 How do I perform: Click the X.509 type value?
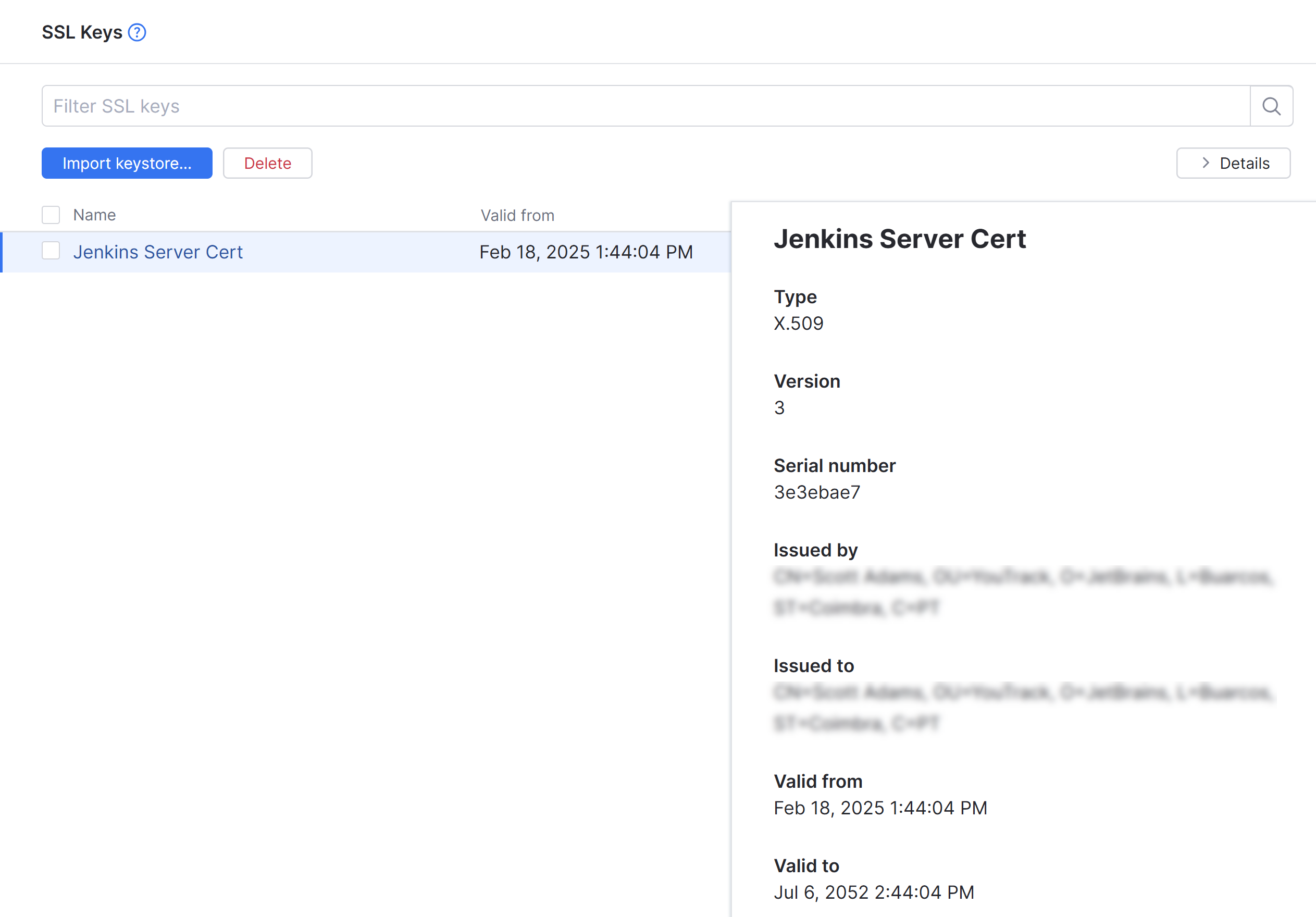[798, 323]
